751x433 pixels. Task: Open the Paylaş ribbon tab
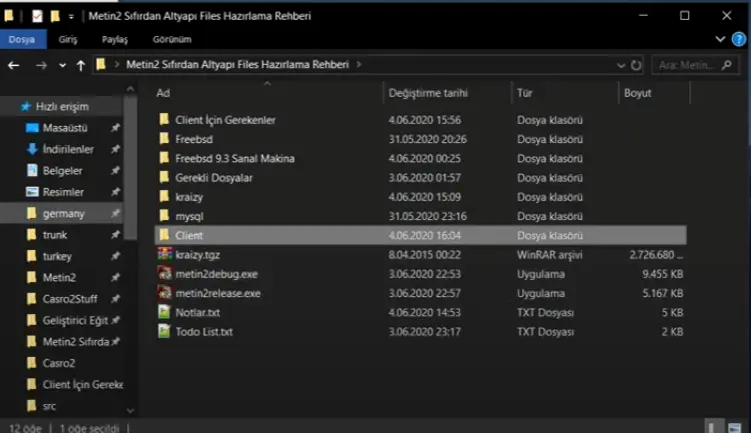115,39
